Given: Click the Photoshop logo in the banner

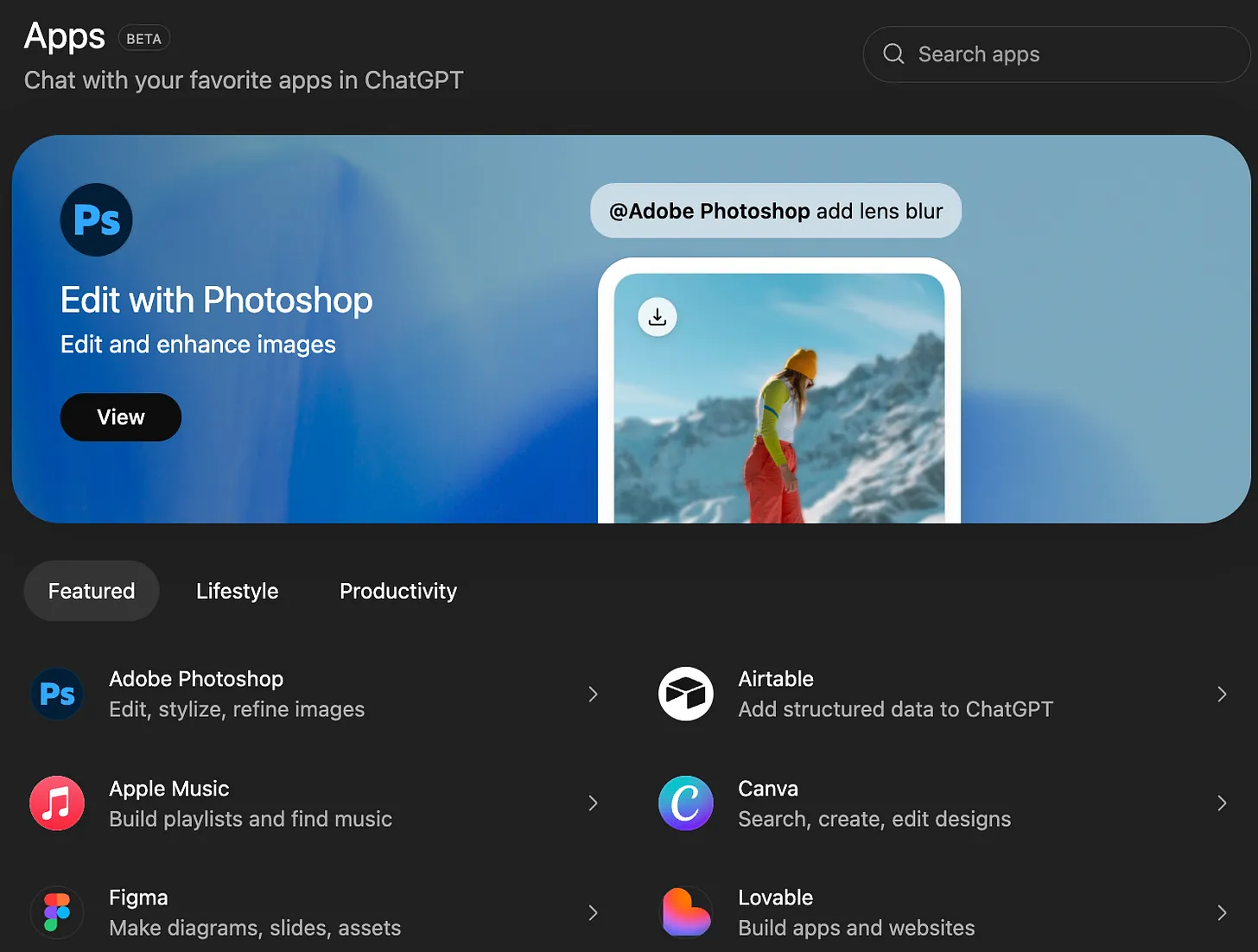Looking at the screenshot, I should (x=96, y=220).
